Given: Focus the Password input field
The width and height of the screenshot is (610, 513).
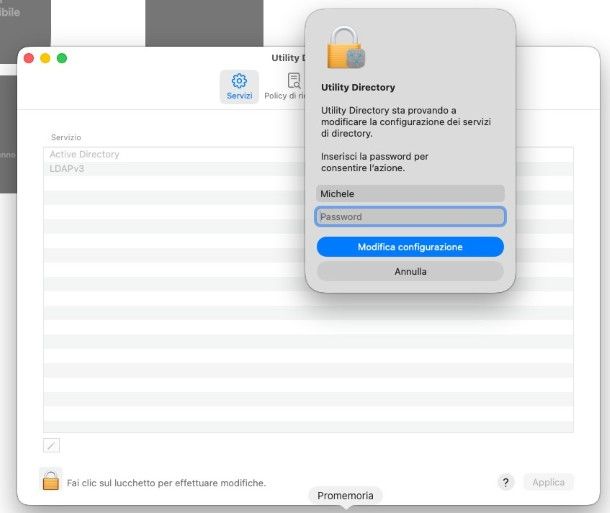Looking at the screenshot, I should point(410,217).
